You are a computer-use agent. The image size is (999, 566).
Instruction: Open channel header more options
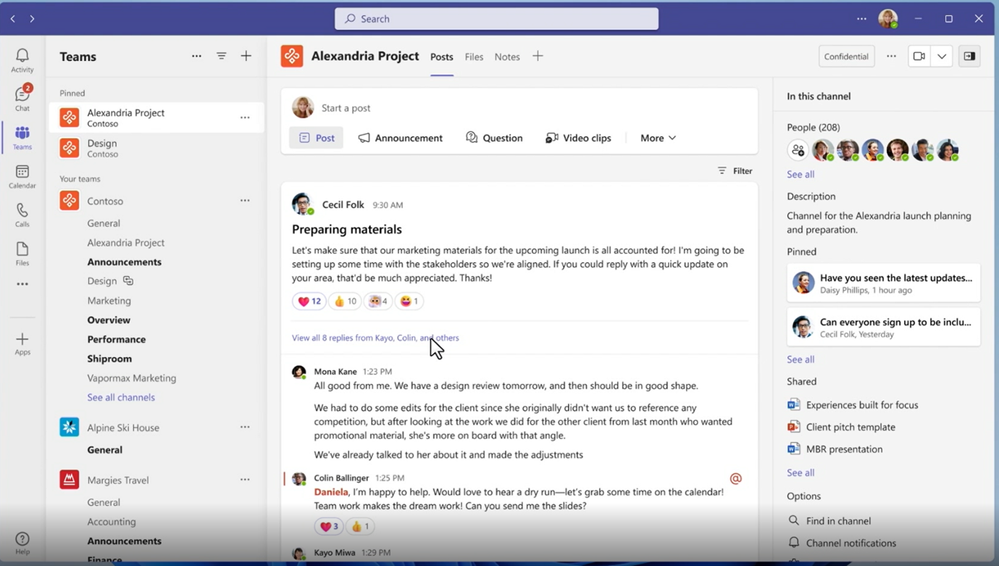[x=891, y=56]
